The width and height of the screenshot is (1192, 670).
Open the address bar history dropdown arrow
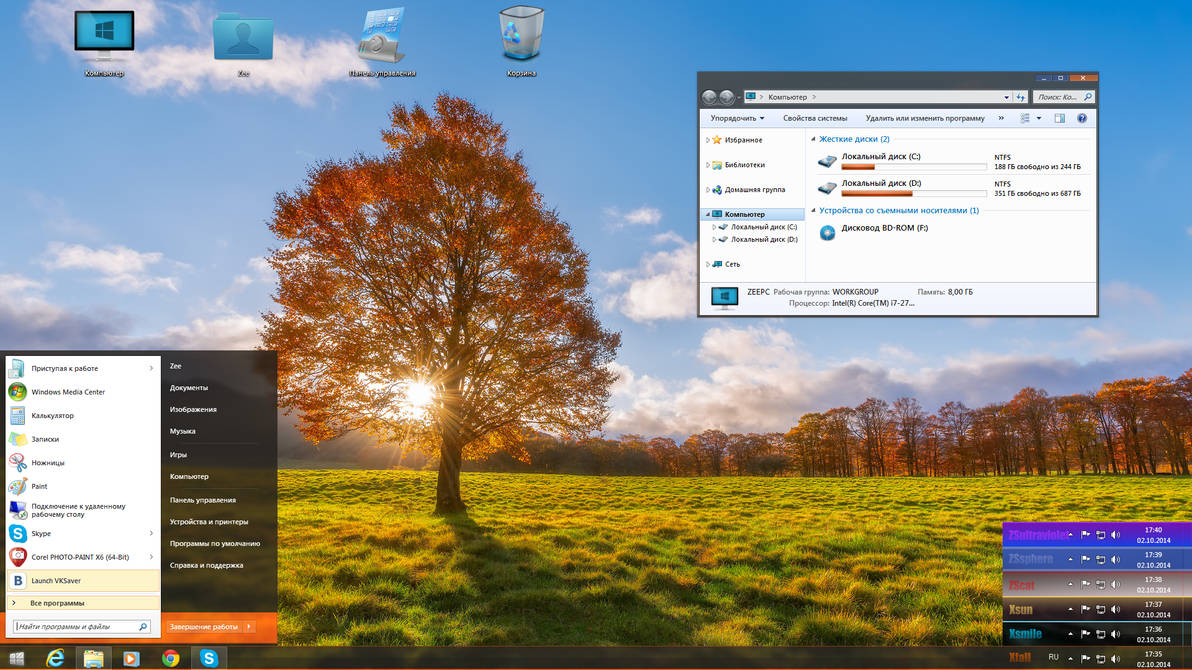click(x=1007, y=97)
